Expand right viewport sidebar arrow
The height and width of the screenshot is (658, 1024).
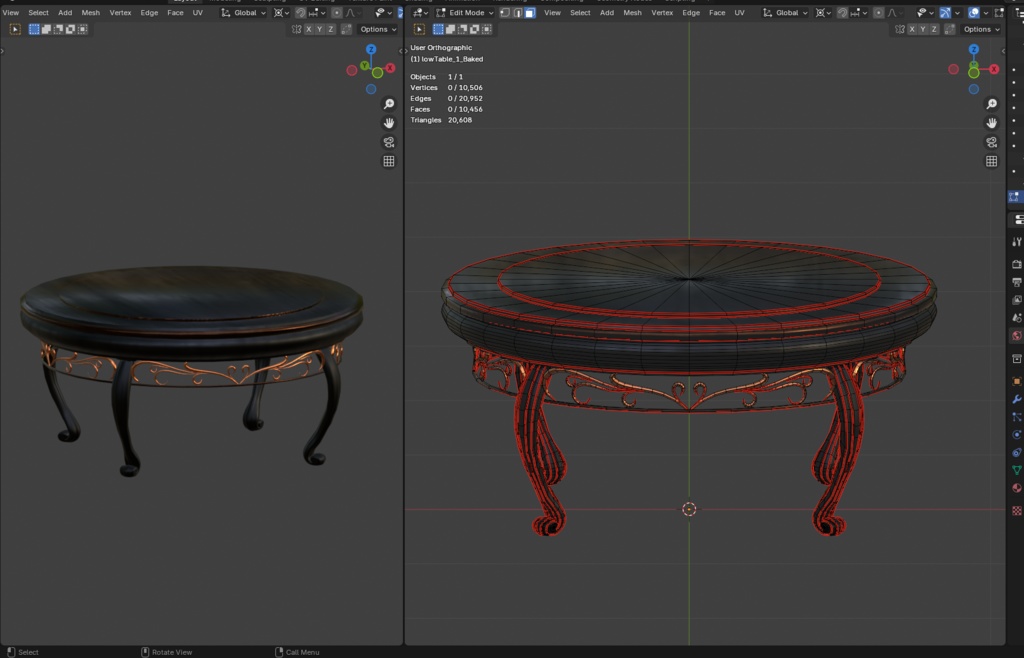pos(1002,51)
